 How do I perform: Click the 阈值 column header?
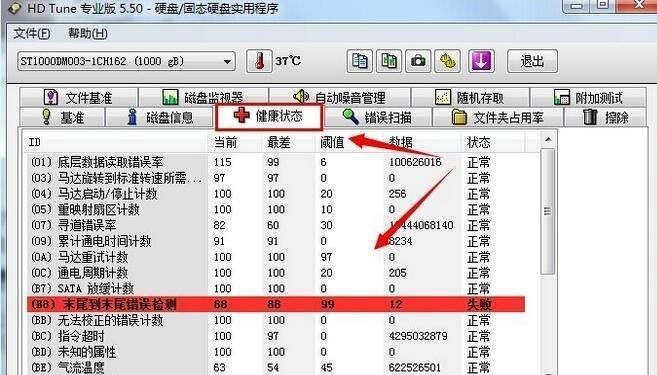(349, 142)
